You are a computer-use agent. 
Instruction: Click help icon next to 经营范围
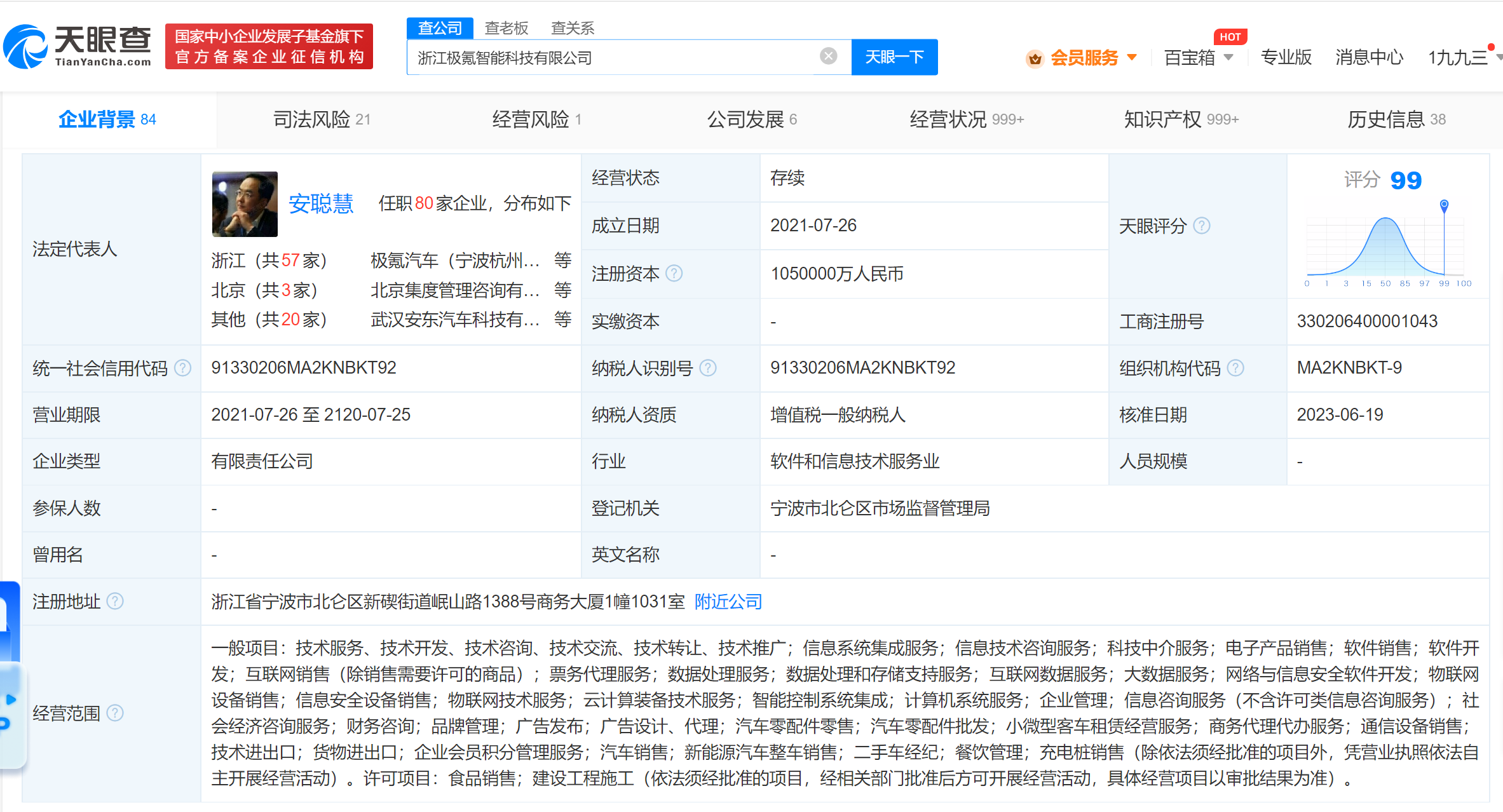pyautogui.click(x=115, y=713)
